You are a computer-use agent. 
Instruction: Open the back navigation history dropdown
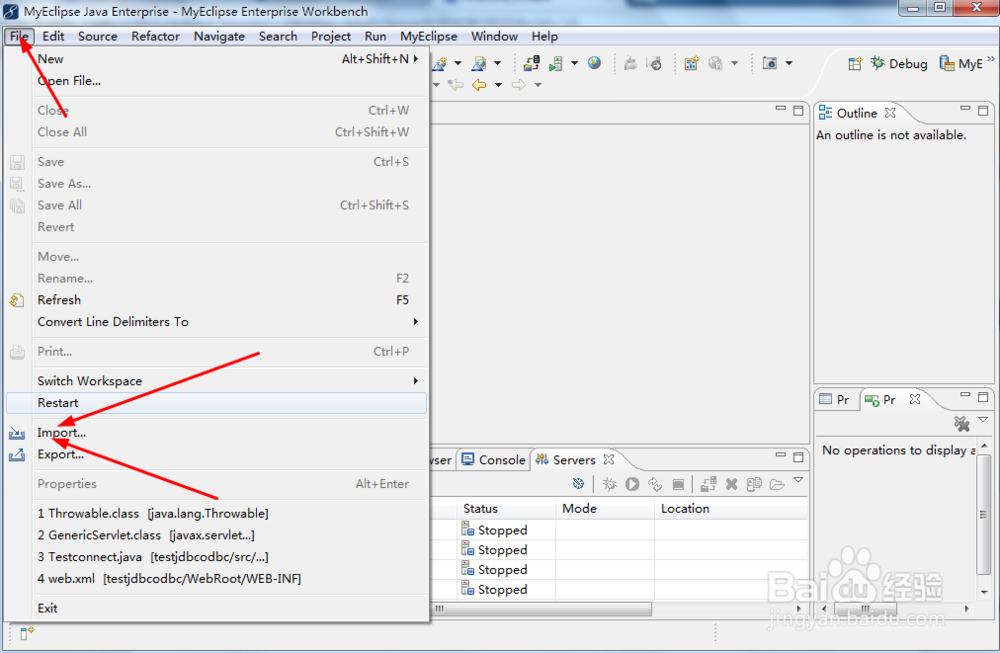pos(498,85)
